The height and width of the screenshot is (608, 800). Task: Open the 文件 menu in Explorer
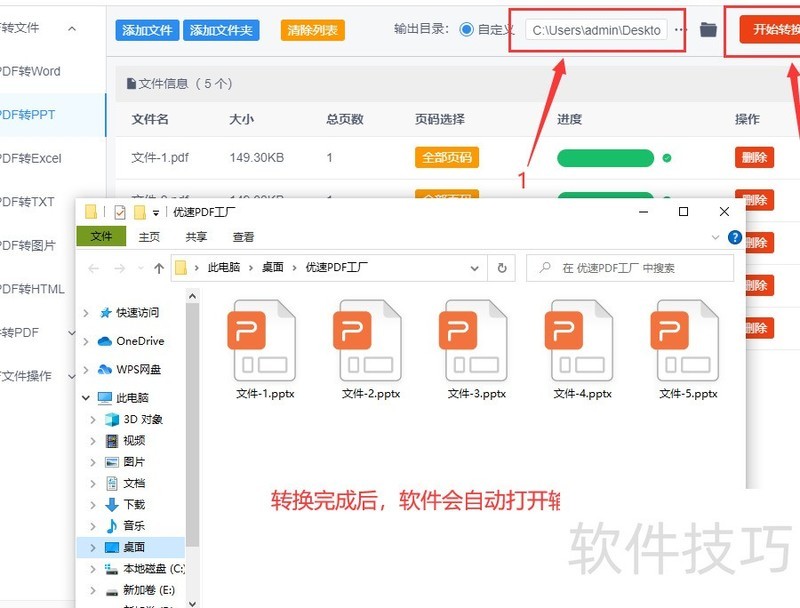[x=101, y=236]
